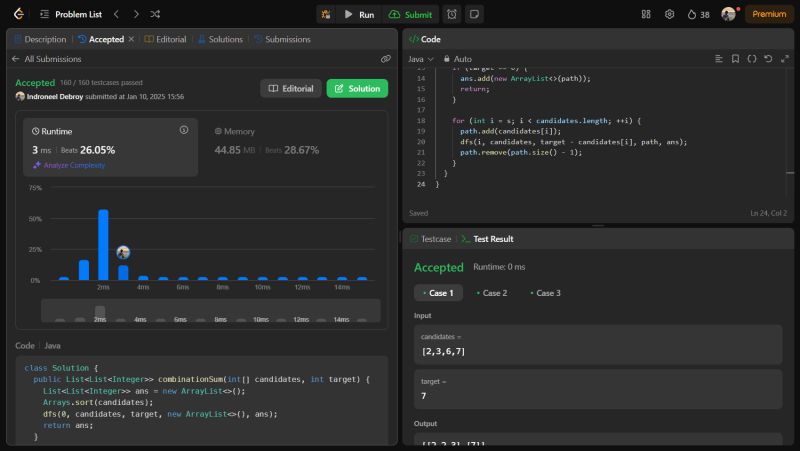This screenshot has width=800, height=451.
Task: Open settings gear icon
Action: click(x=669, y=14)
